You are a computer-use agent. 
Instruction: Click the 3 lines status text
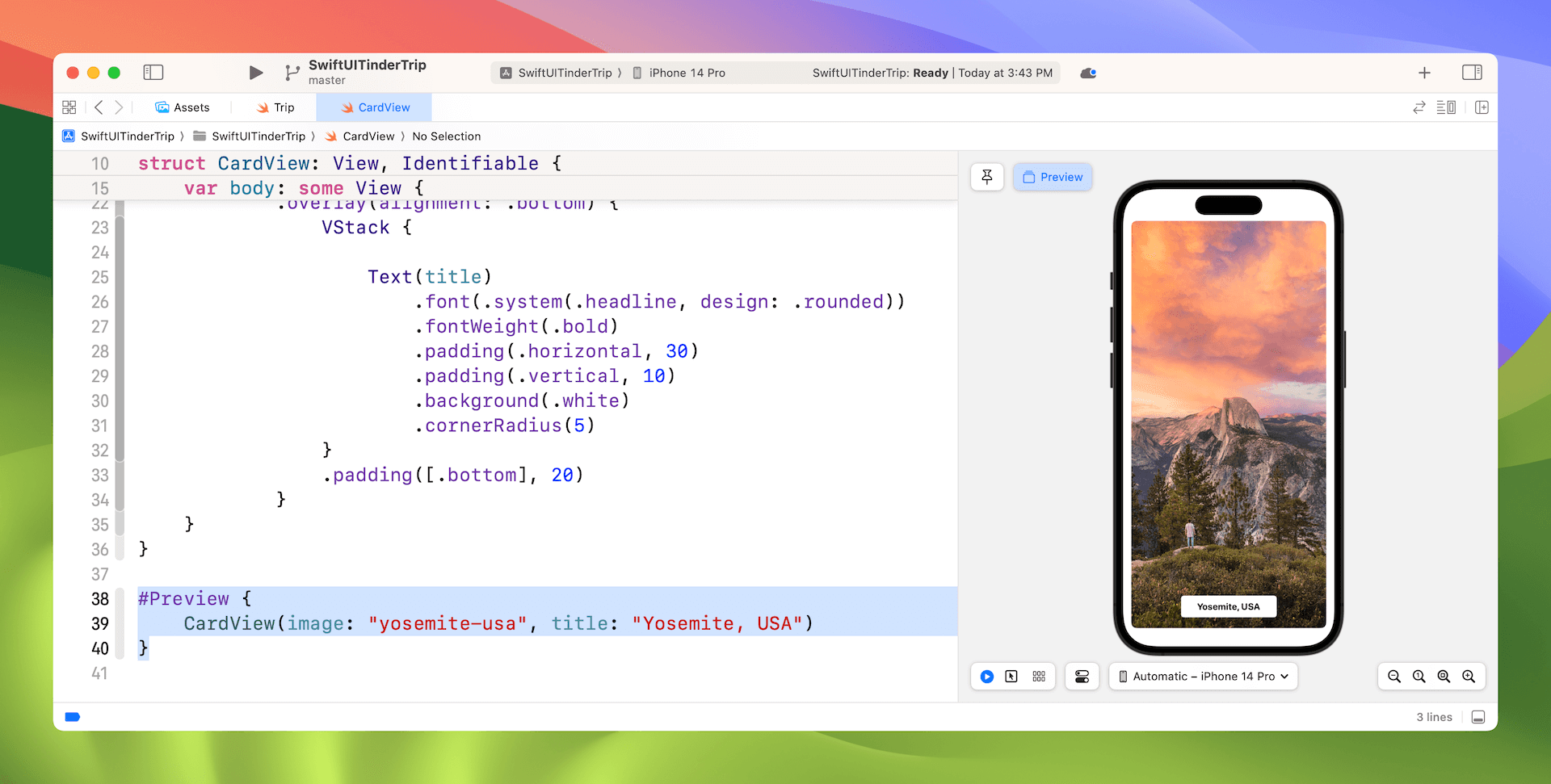(1434, 717)
